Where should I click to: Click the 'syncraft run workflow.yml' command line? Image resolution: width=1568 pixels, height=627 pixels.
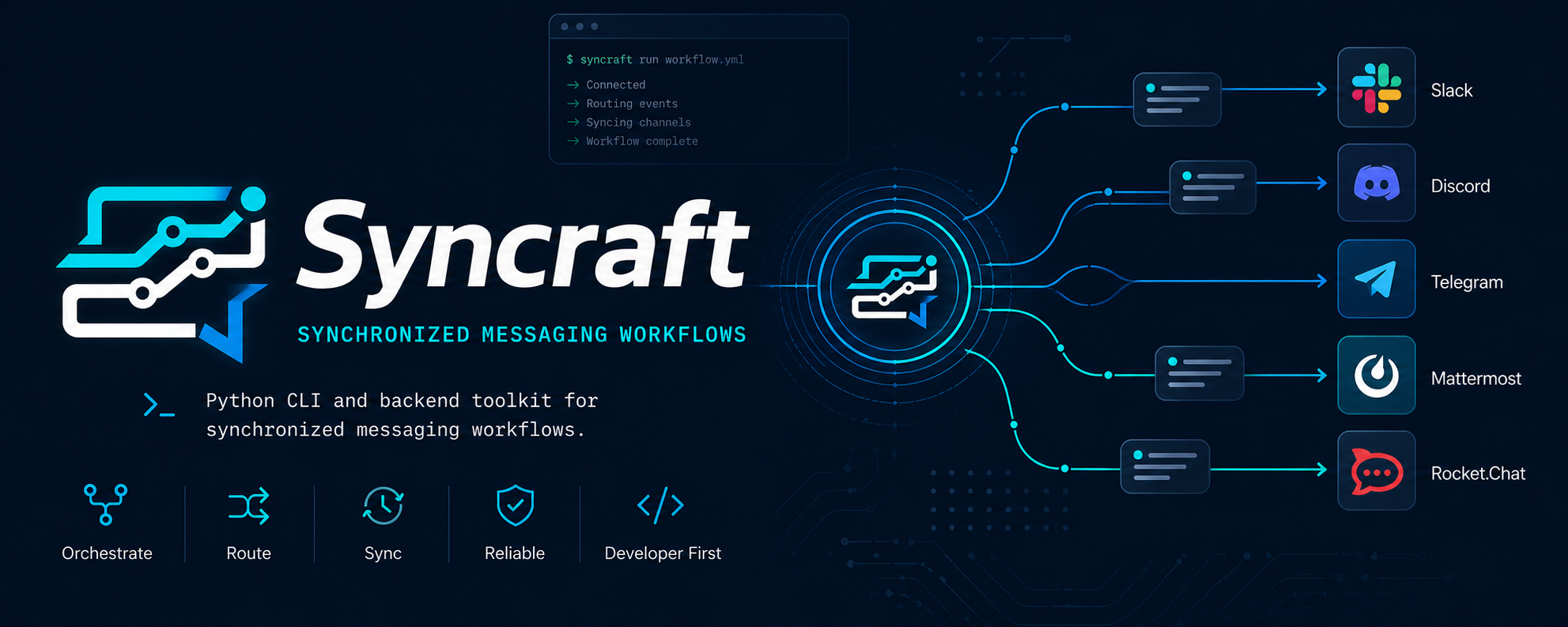pos(655,59)
